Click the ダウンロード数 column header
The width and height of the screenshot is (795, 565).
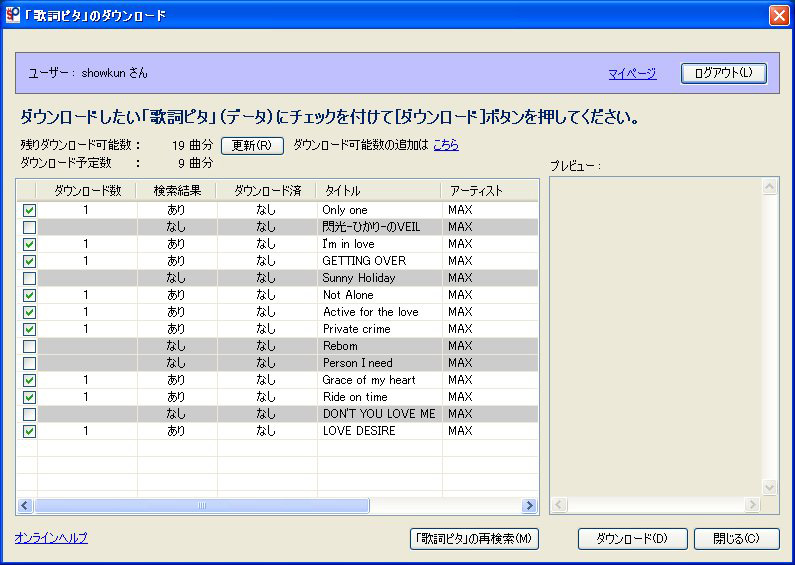pos(87,190)
